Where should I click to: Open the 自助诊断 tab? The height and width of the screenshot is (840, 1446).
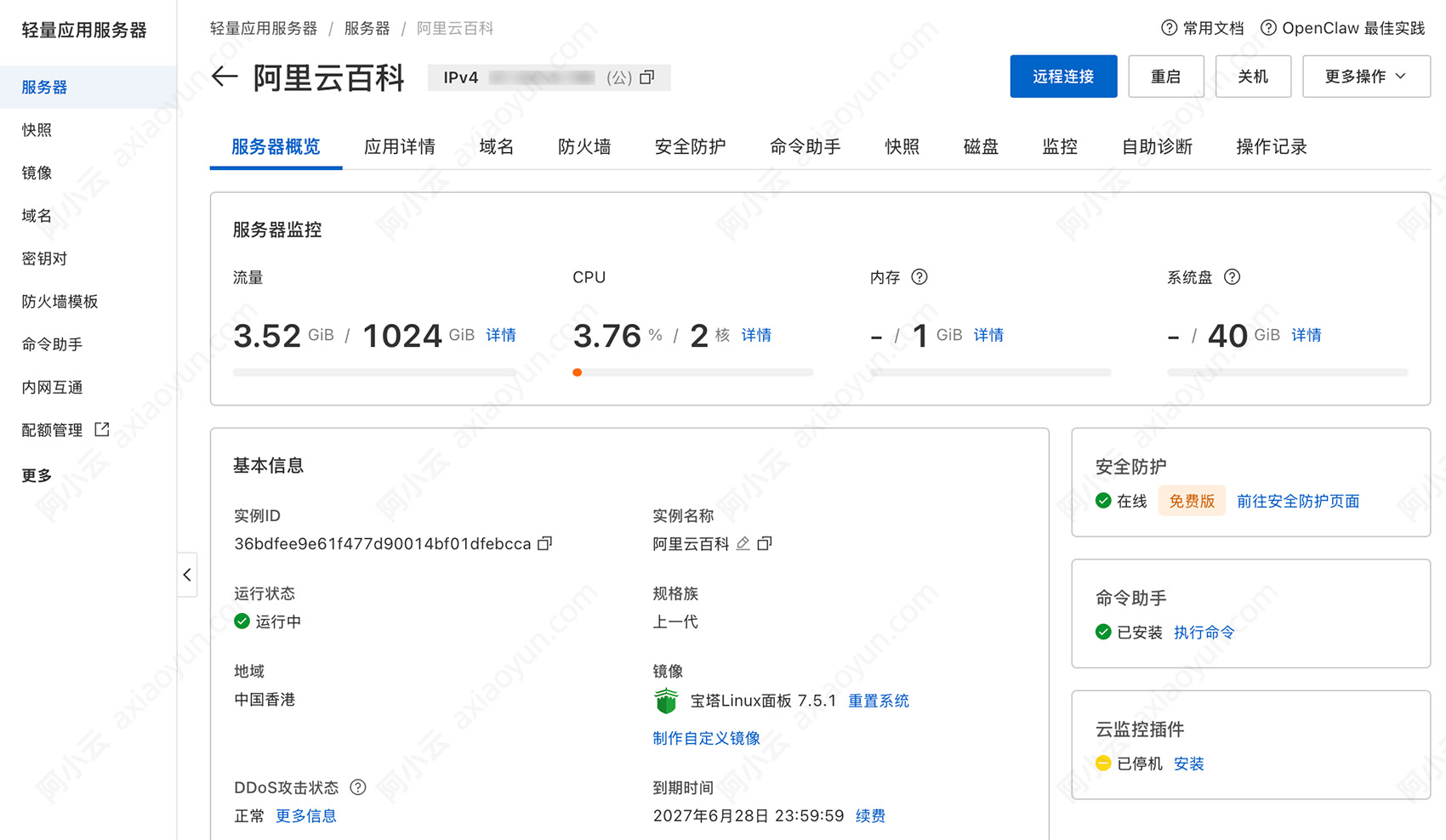coord(1157,146)
